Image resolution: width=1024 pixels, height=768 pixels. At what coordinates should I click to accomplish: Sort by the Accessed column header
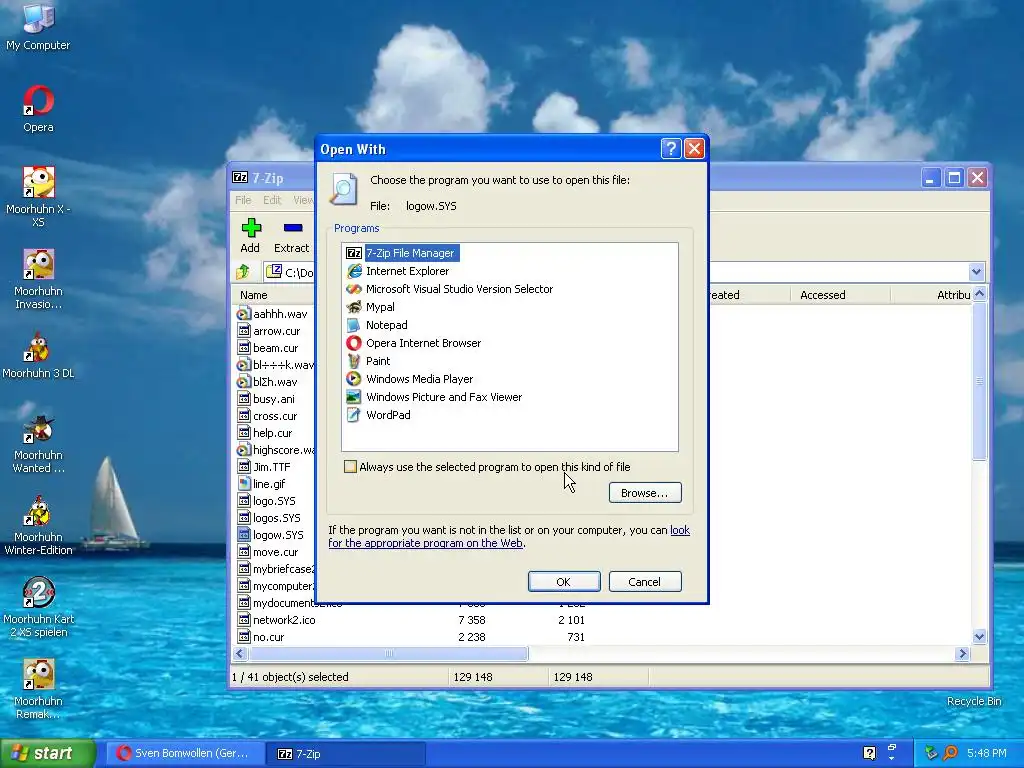click(840, 295)
